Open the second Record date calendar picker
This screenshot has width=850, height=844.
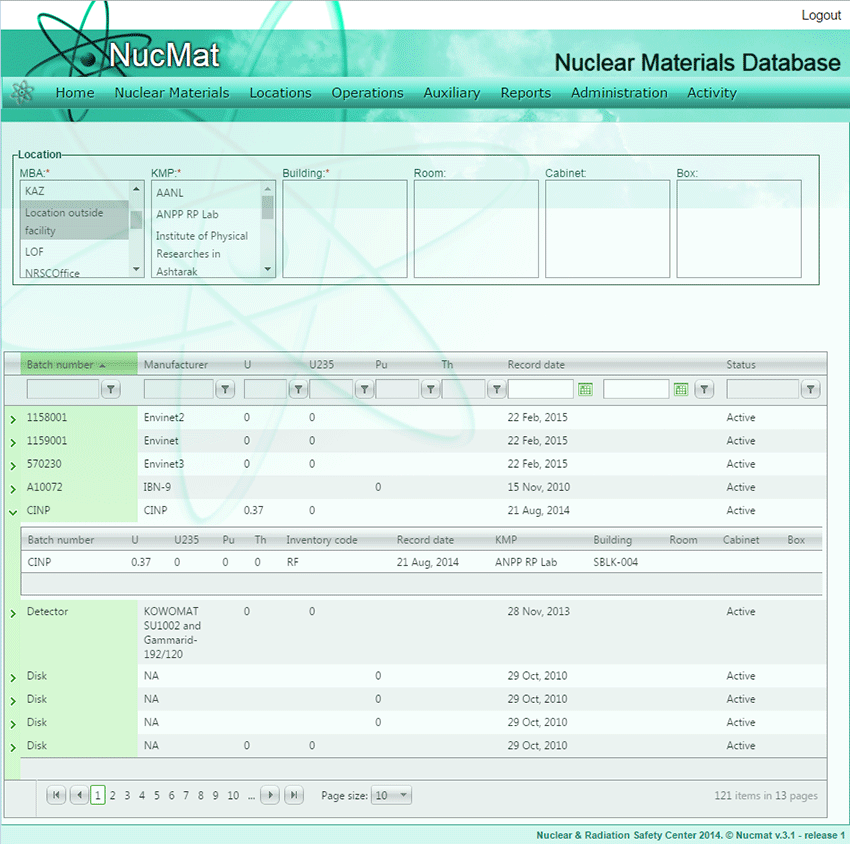[x=681, y=390]
